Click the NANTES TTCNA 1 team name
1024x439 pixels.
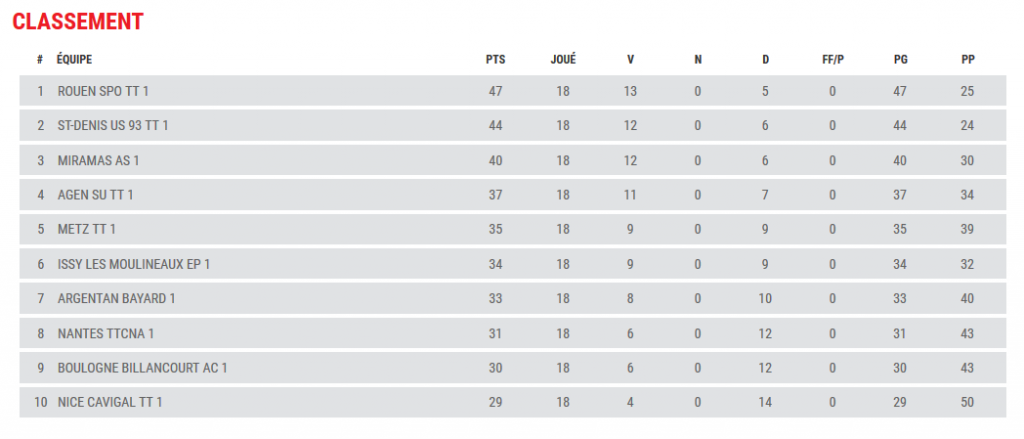[106, 333]
